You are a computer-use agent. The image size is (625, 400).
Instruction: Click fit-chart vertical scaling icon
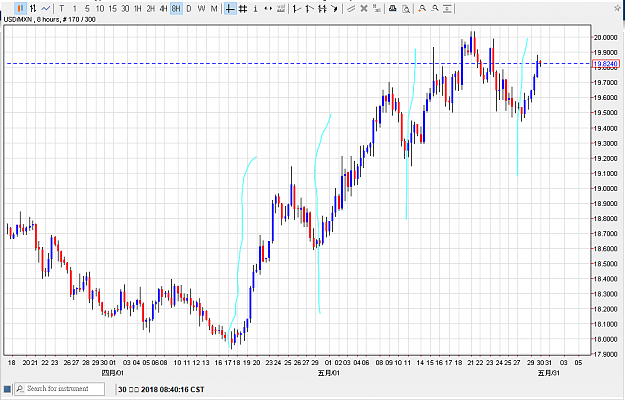(448, 9)
